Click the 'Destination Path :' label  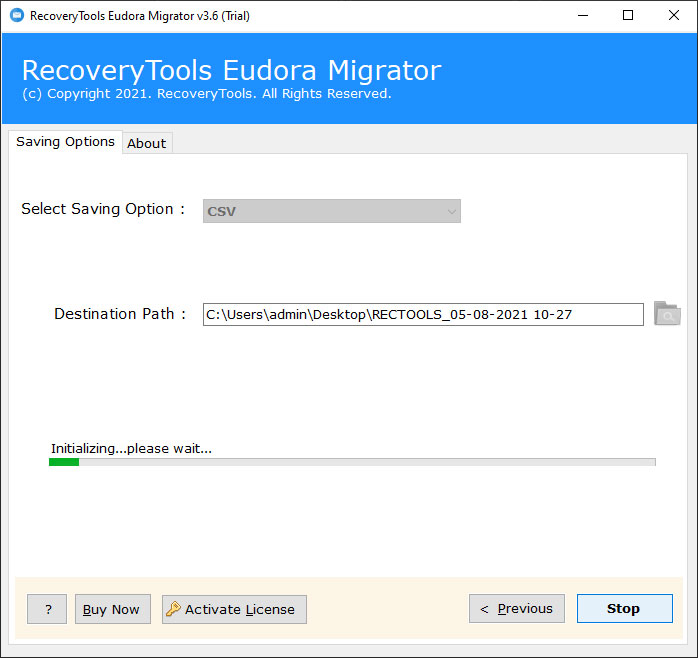[x=120, y=314]
